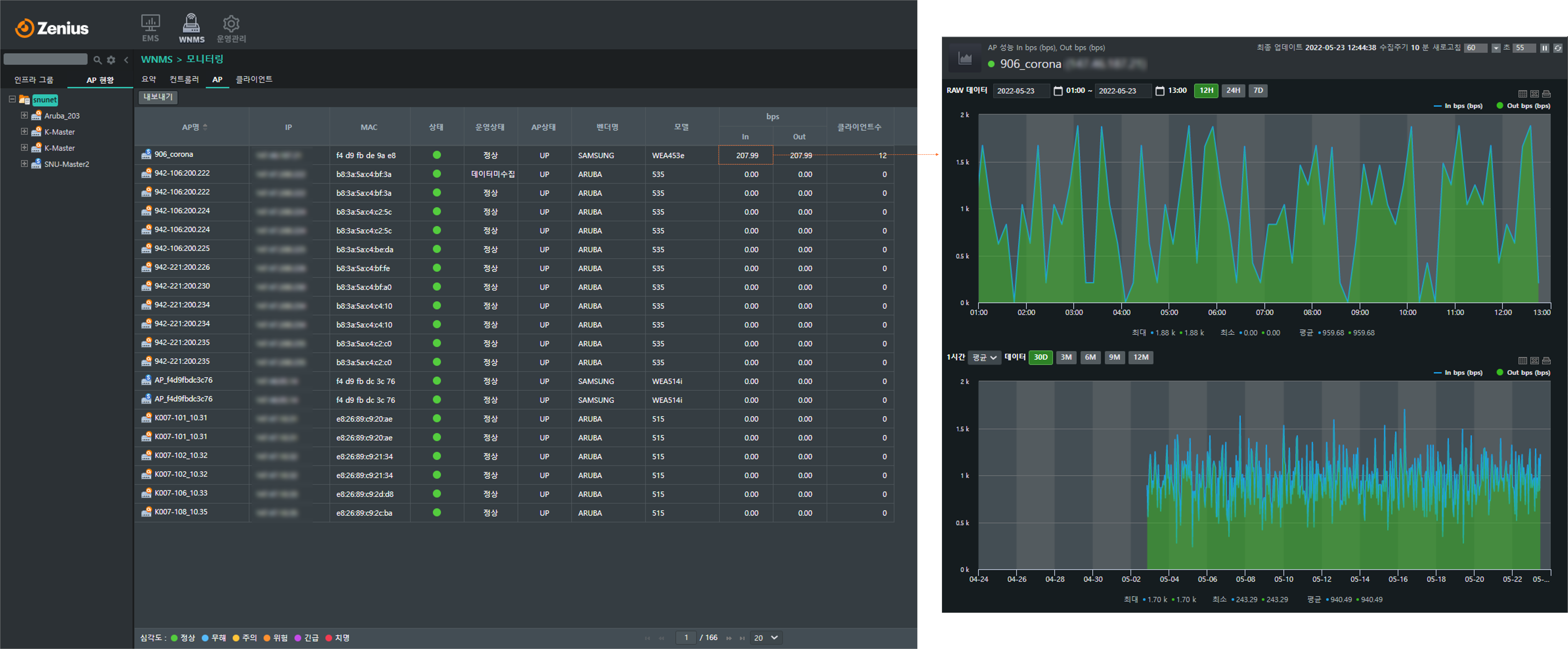Toggle Out bps legend in RAW chart
Image resolution: width=1568 pixels, height=649 pixels.
[1523, 106]
